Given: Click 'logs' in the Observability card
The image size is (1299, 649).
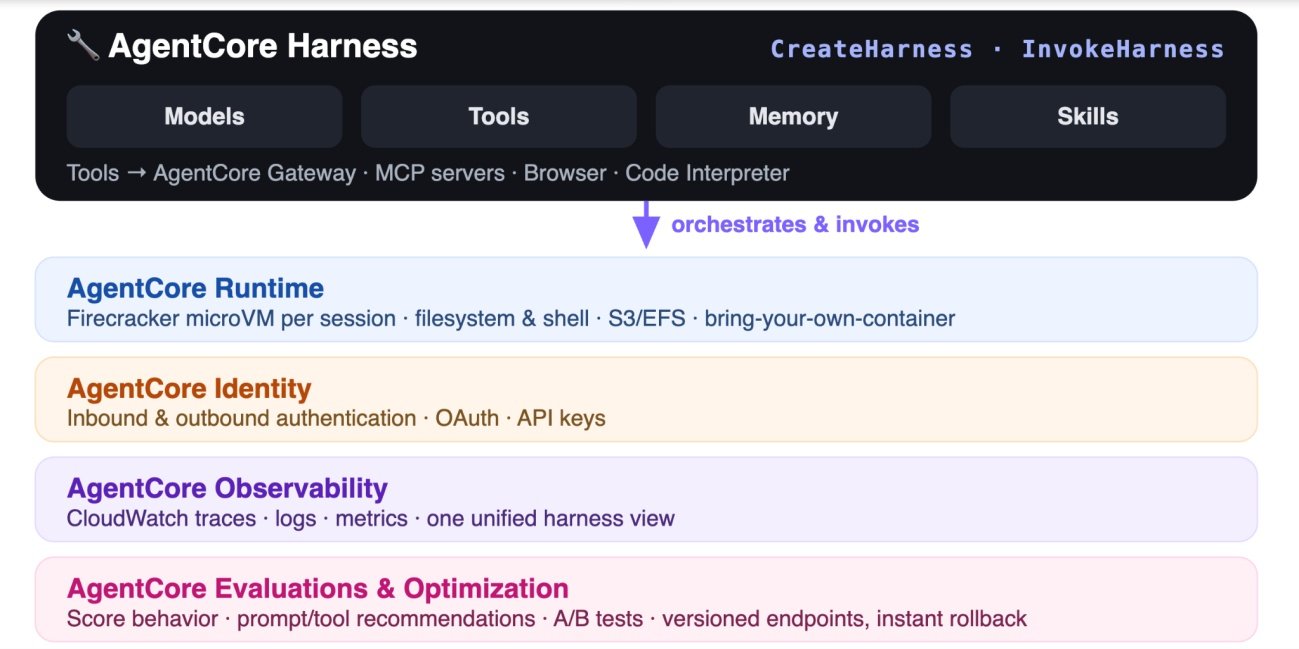Looking at the screenshot, I should 293,519.
